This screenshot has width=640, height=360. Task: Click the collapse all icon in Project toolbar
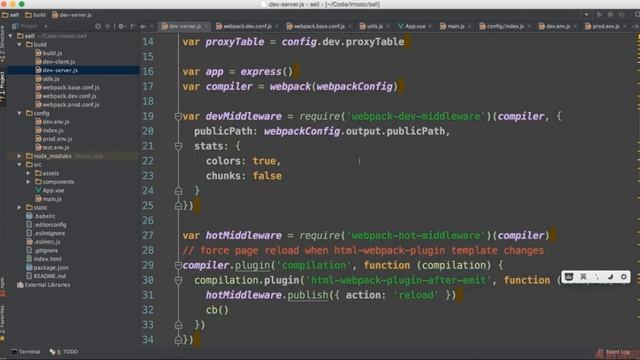point(108,26)
